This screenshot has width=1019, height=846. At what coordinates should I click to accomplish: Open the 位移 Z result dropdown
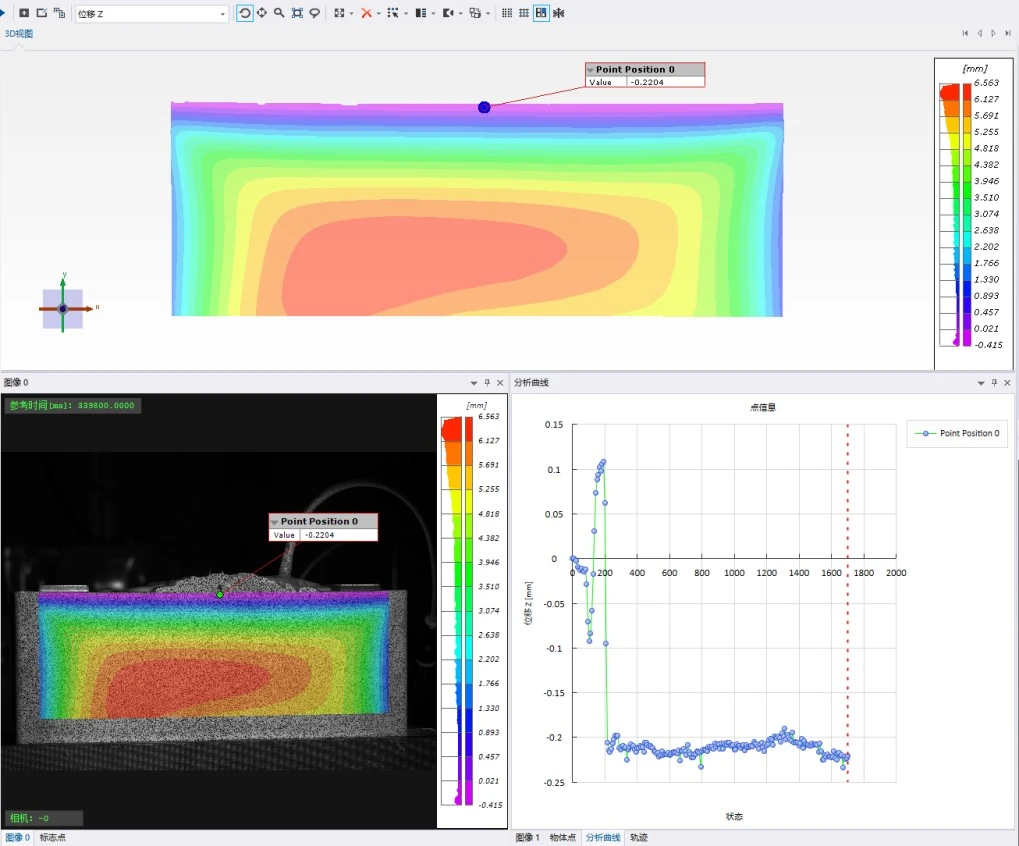(222, 14)
